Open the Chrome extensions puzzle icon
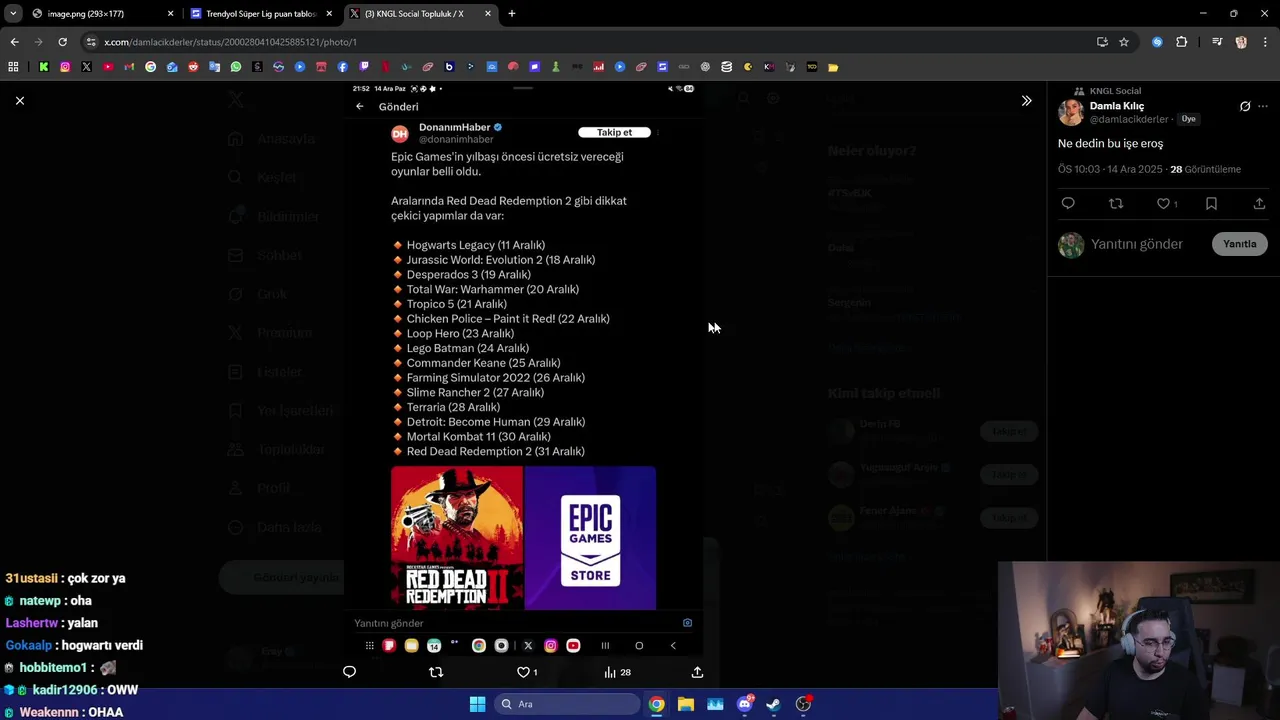 click(x=1181, y=42)
